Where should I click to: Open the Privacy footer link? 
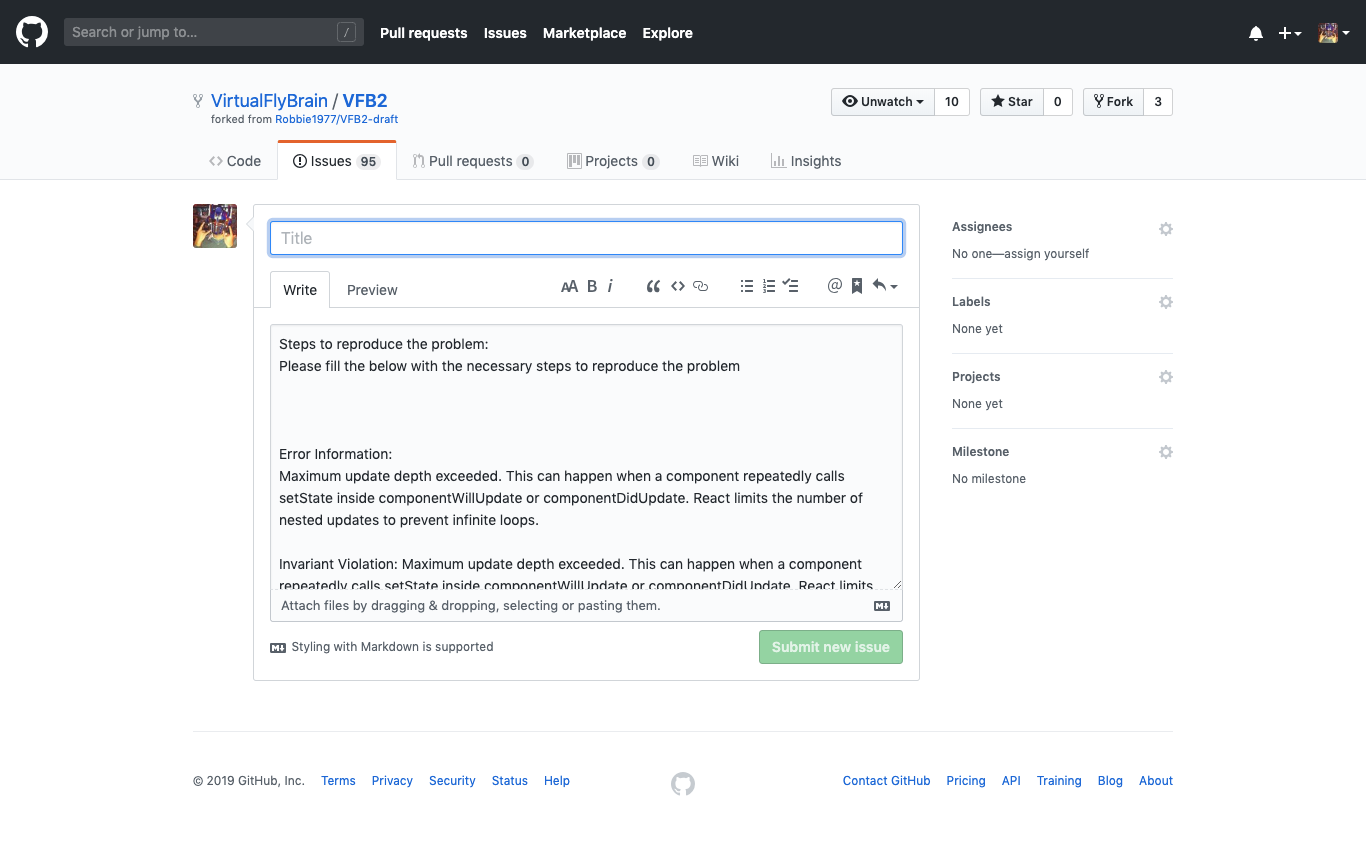point(392,781)
